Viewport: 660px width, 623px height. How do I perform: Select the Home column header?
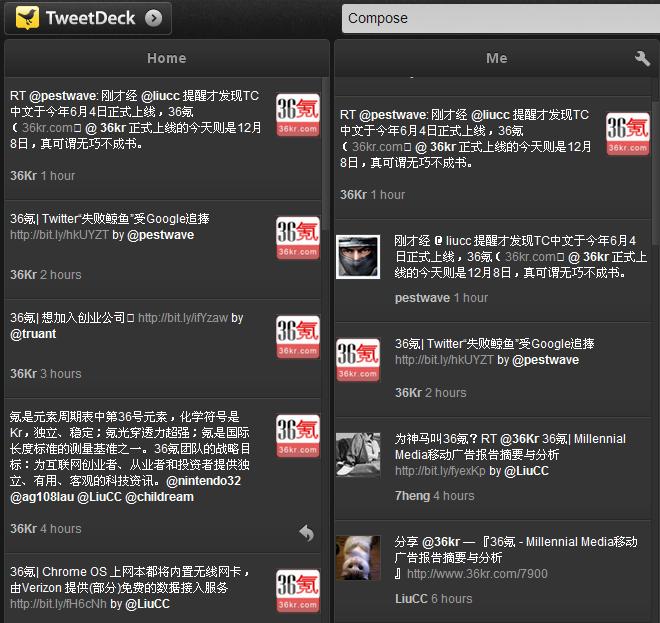[x=167, y=58]
